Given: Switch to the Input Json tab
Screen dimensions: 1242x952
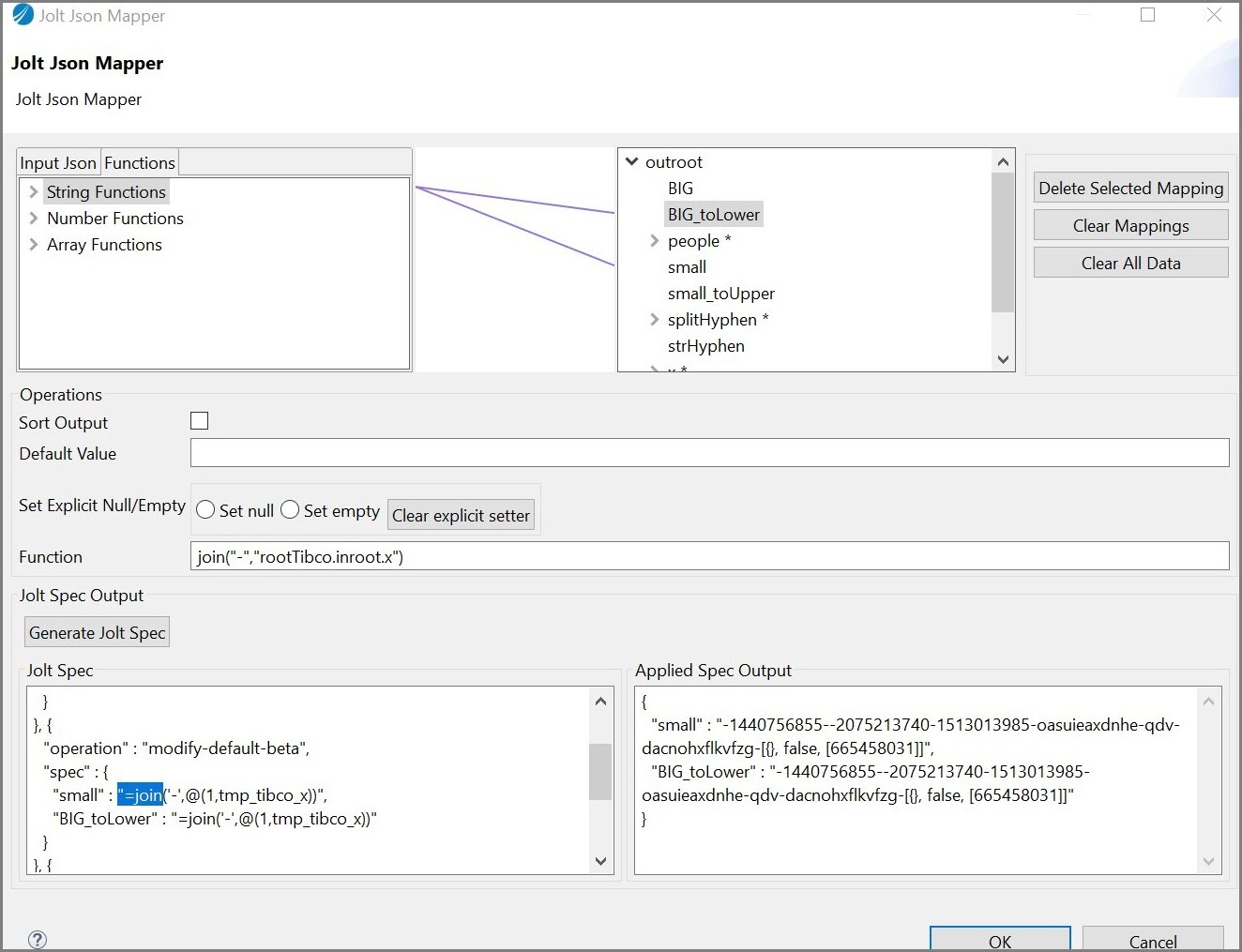Looking at the screenshot, I should (58, 163).
